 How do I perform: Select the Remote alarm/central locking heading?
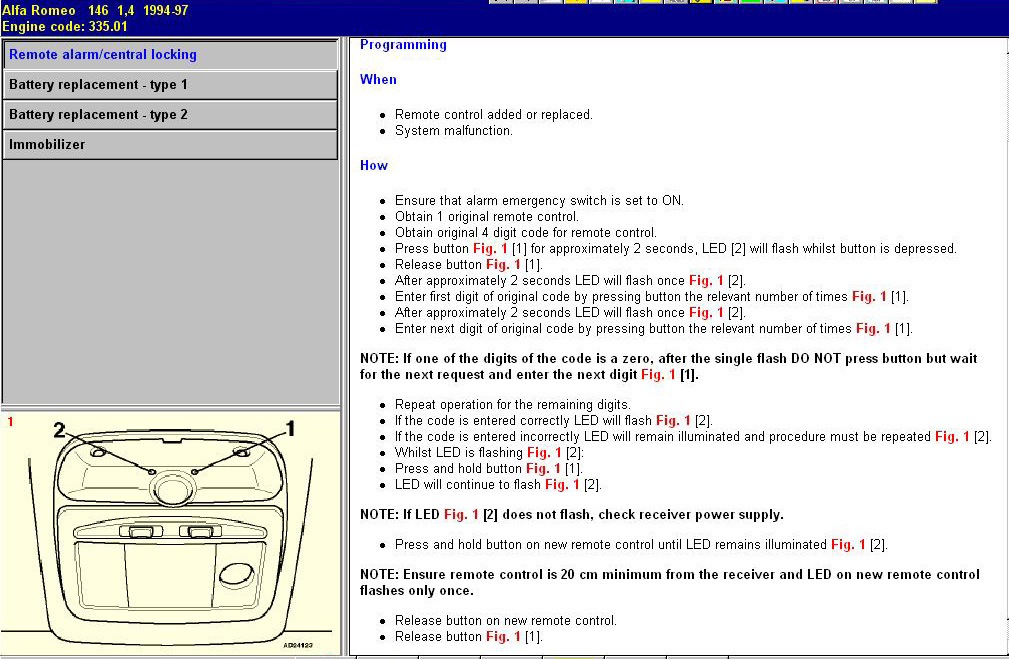170,54
